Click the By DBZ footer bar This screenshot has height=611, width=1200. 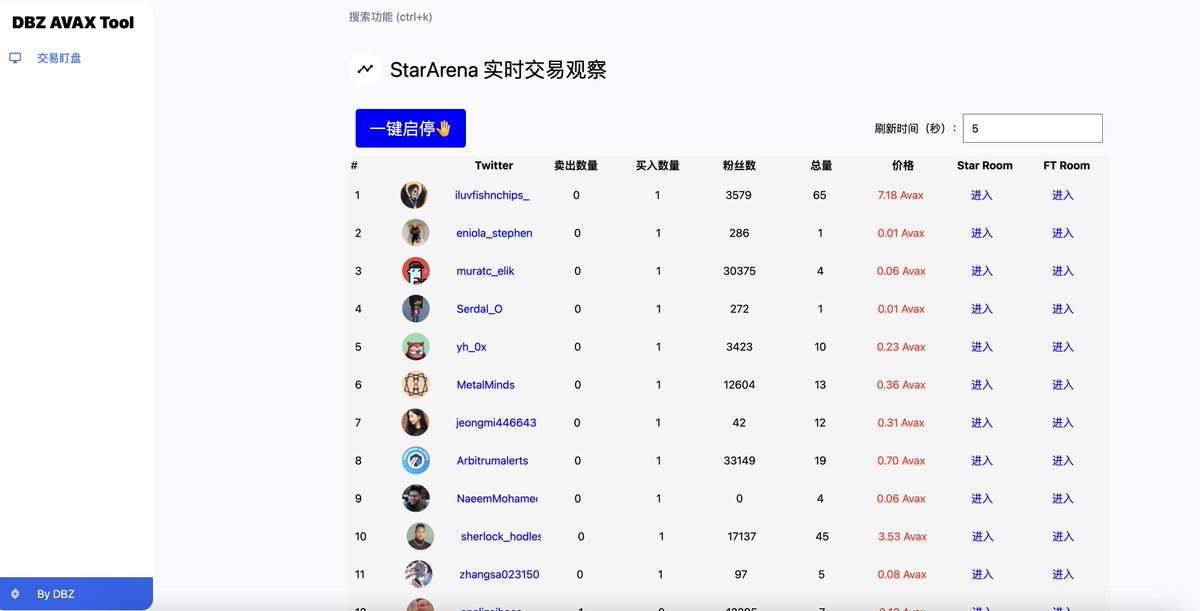(76, 593)
